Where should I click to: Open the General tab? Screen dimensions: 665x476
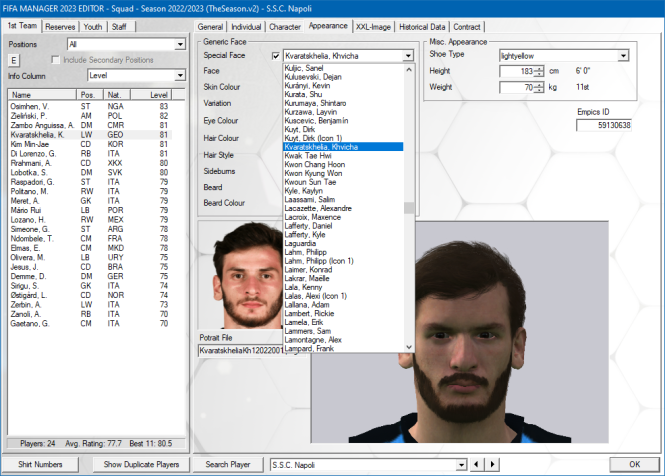[x=210, y=27]
